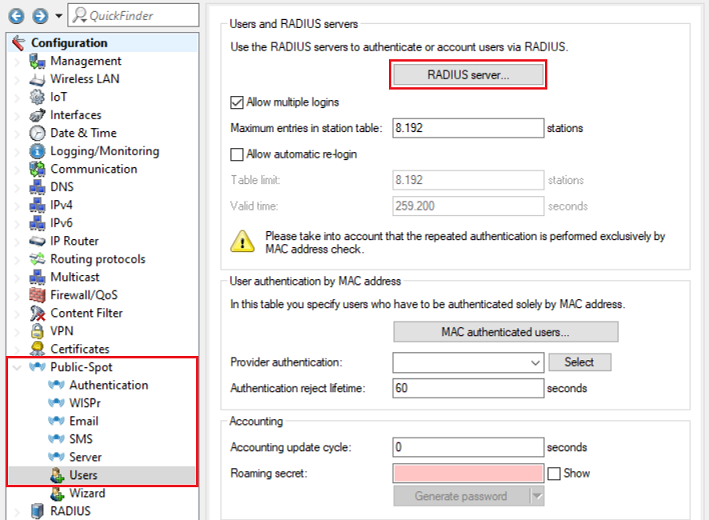Tick the Show roaming secret checkbox
Viewport: 709px width, 520px height.
coord(554,473)
